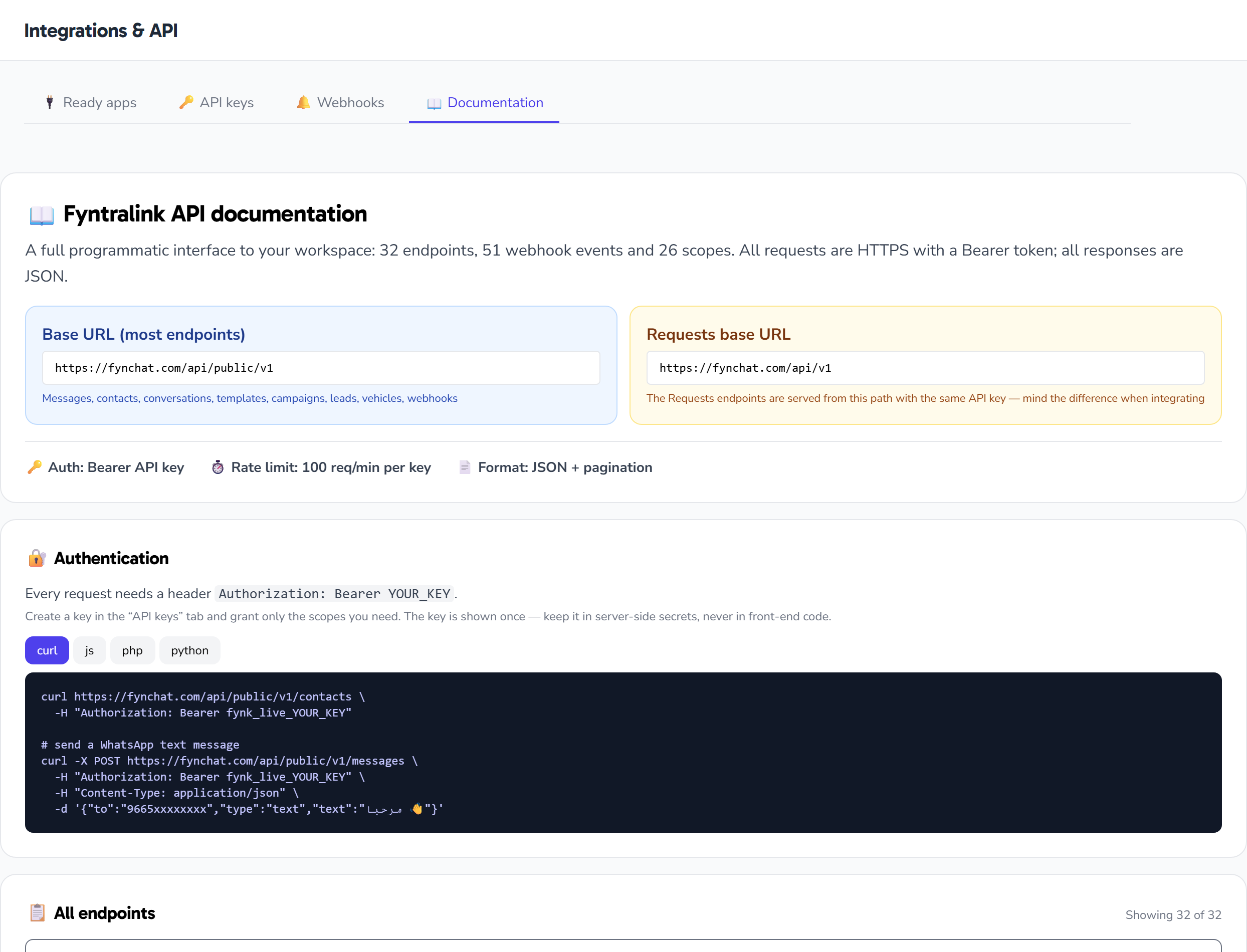This screenshot has height=952, width=1247.
Task: Click the clipboard icon beside All endpoints
Action: [38, 913]
